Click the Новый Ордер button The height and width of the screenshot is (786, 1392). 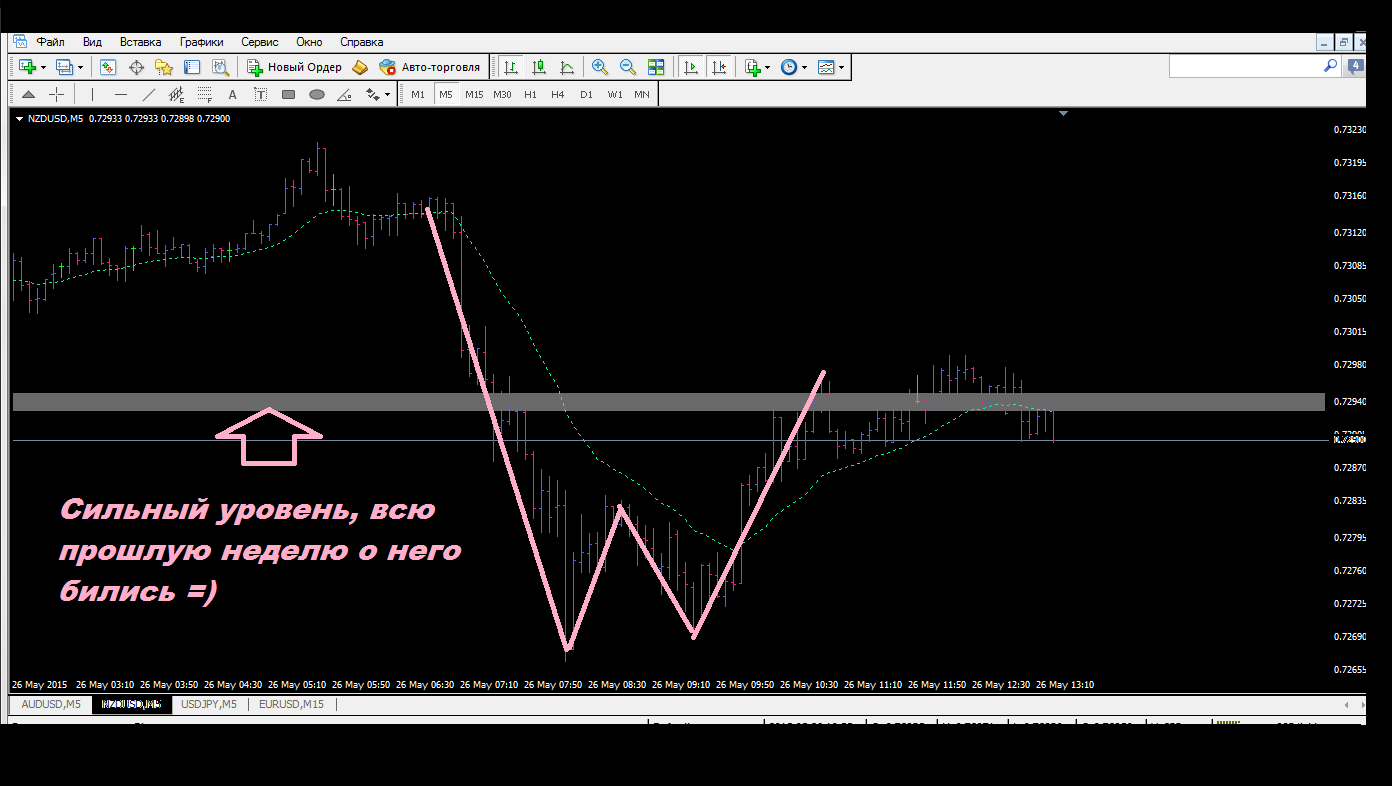[x=294, y=67]
